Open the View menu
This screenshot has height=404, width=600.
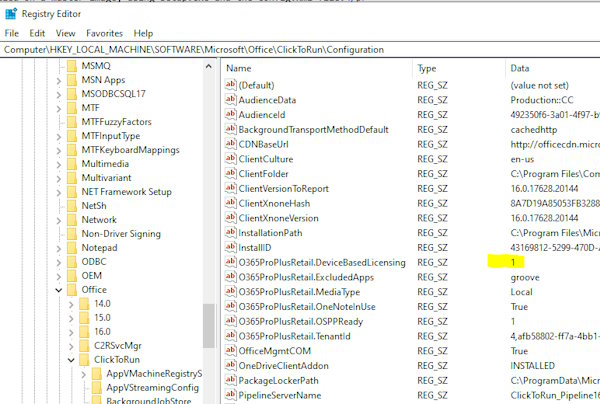coord(65,33)
